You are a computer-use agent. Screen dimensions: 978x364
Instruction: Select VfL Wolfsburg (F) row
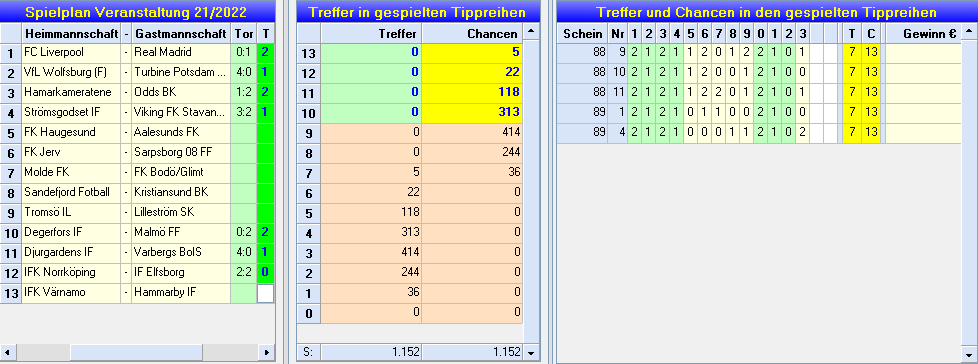(71, 73)
